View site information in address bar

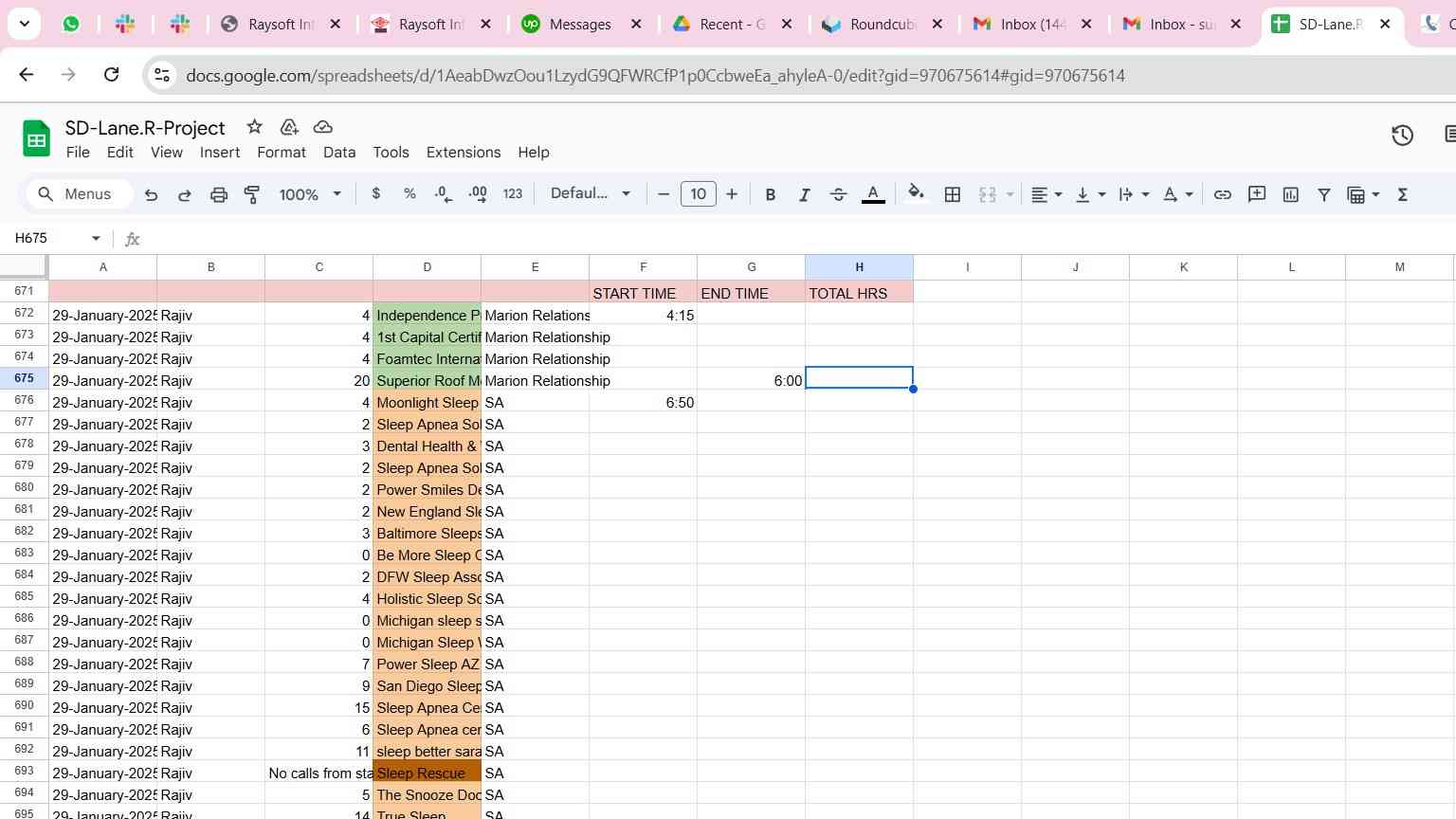162,75
